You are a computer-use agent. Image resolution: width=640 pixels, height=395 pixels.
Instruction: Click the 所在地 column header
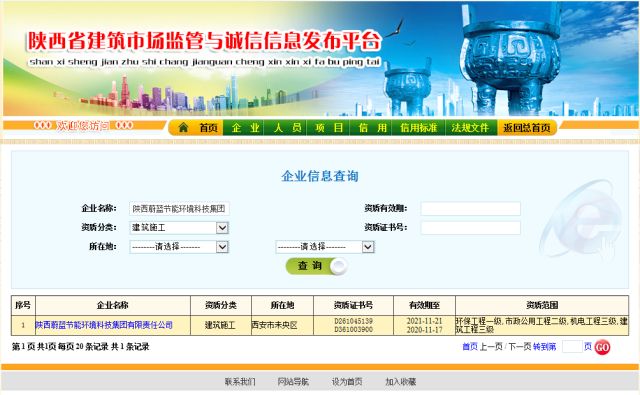[x=282, y=305]
